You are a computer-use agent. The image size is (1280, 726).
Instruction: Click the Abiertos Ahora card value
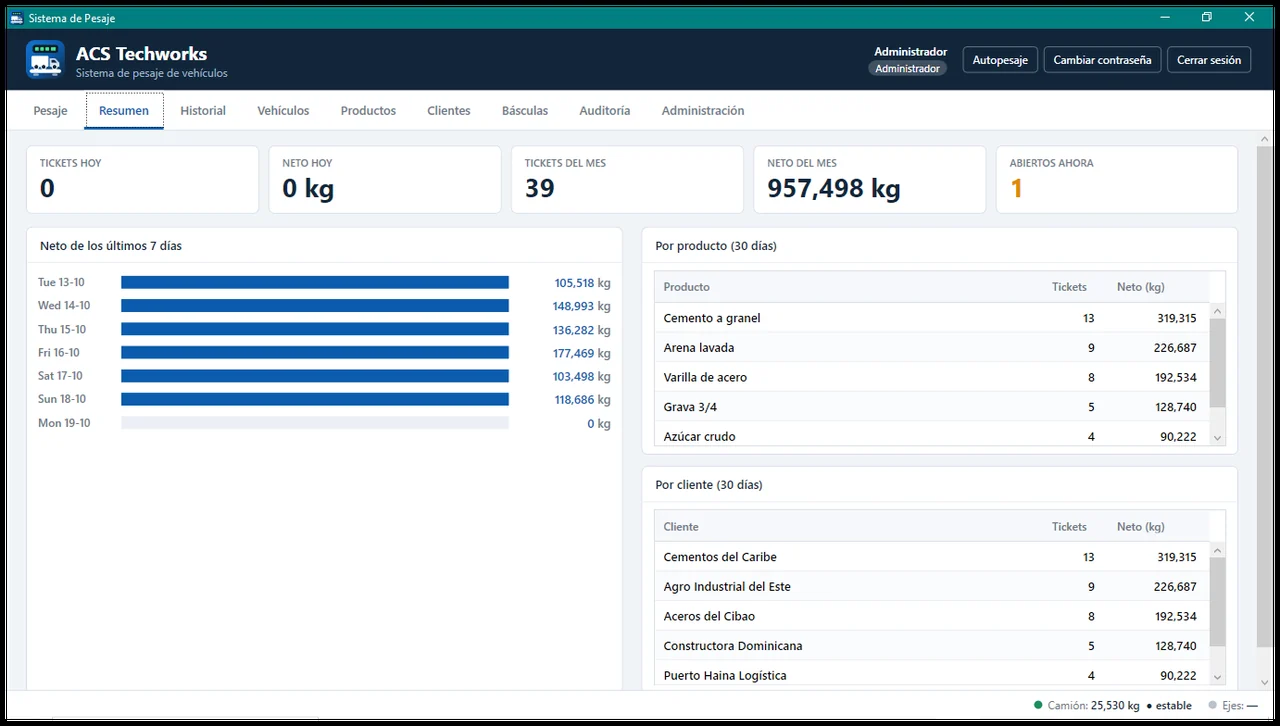point(1016,188)
